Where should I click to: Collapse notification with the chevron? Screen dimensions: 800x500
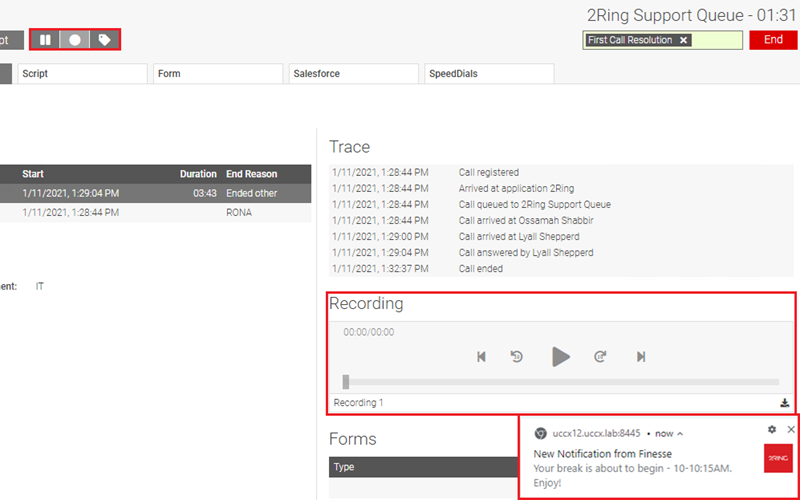coord(680,434)
